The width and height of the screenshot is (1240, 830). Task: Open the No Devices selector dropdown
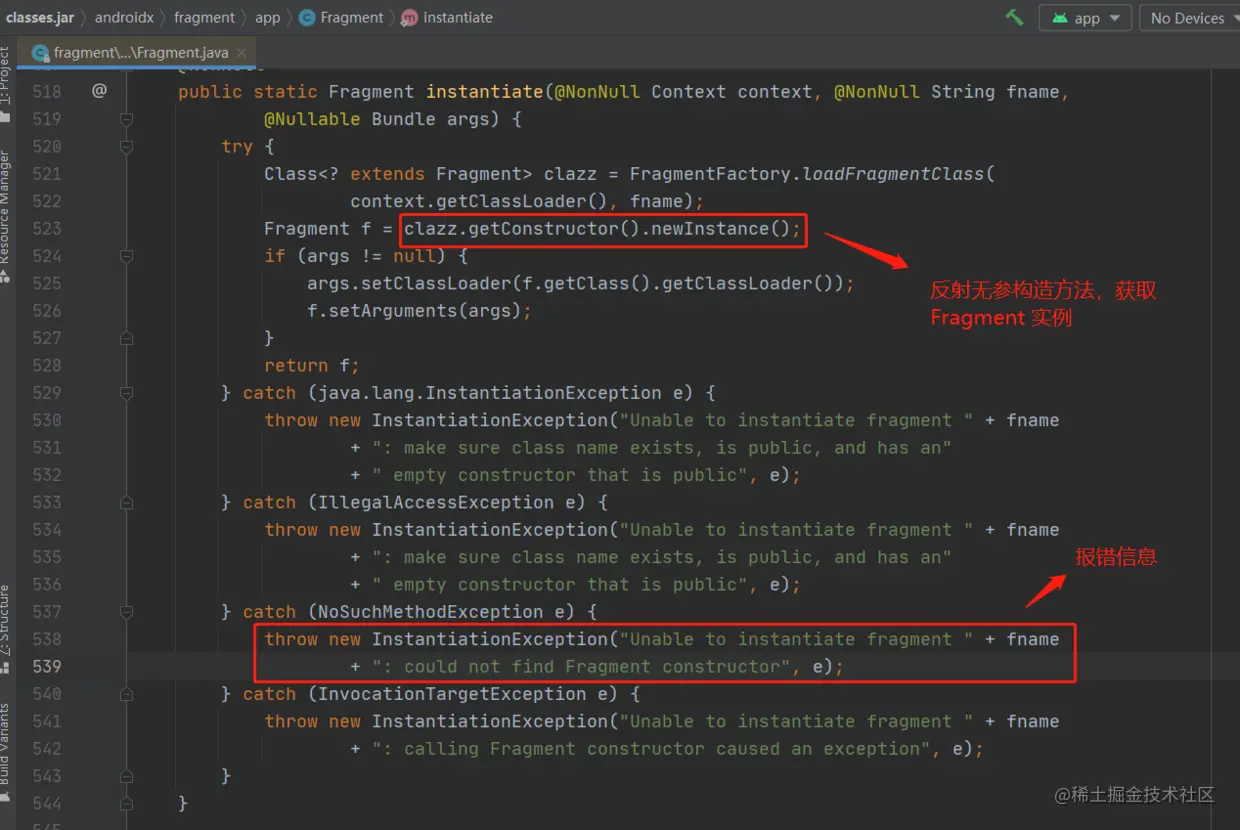click(1190, 18)
